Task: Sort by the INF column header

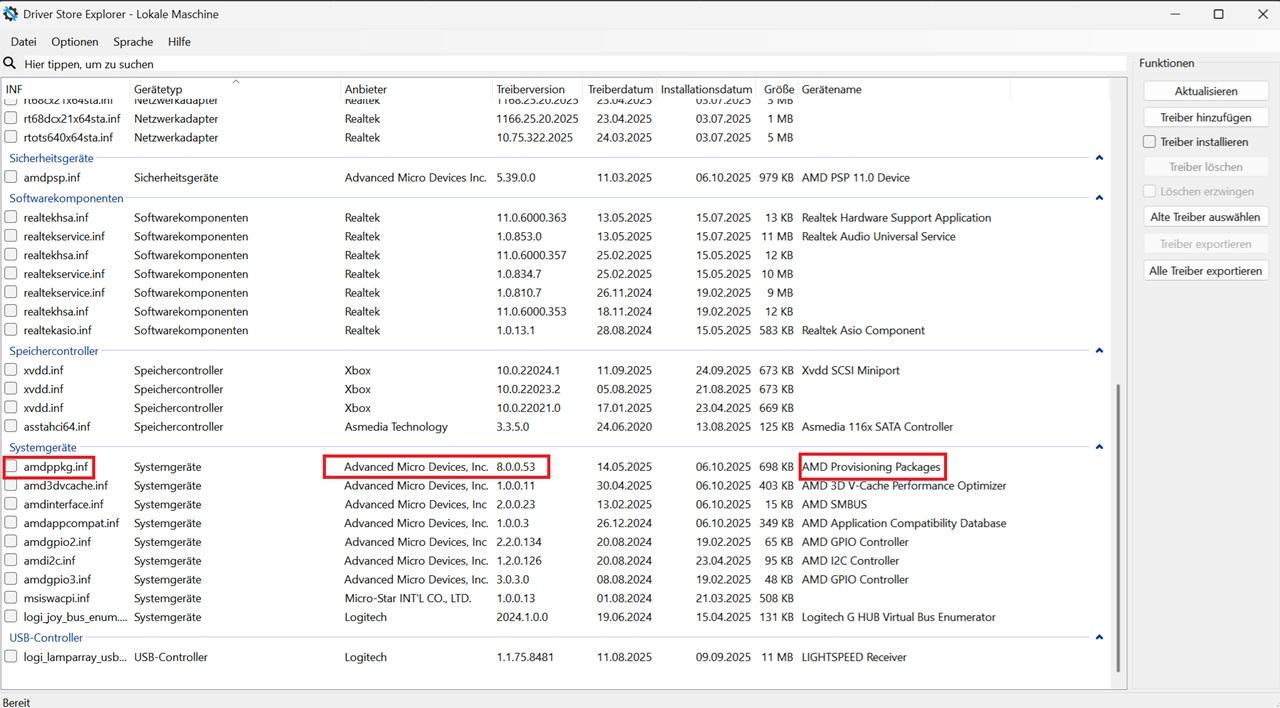Action: (x=65, y=90)
